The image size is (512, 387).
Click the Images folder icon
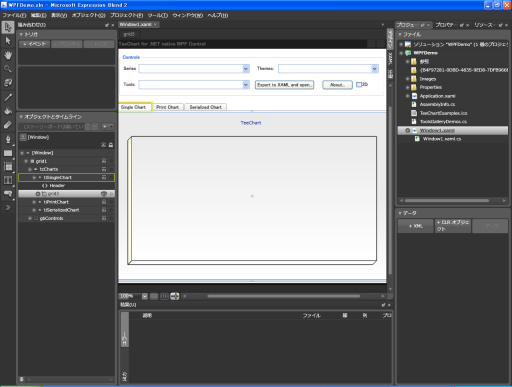tap(414, 79)
